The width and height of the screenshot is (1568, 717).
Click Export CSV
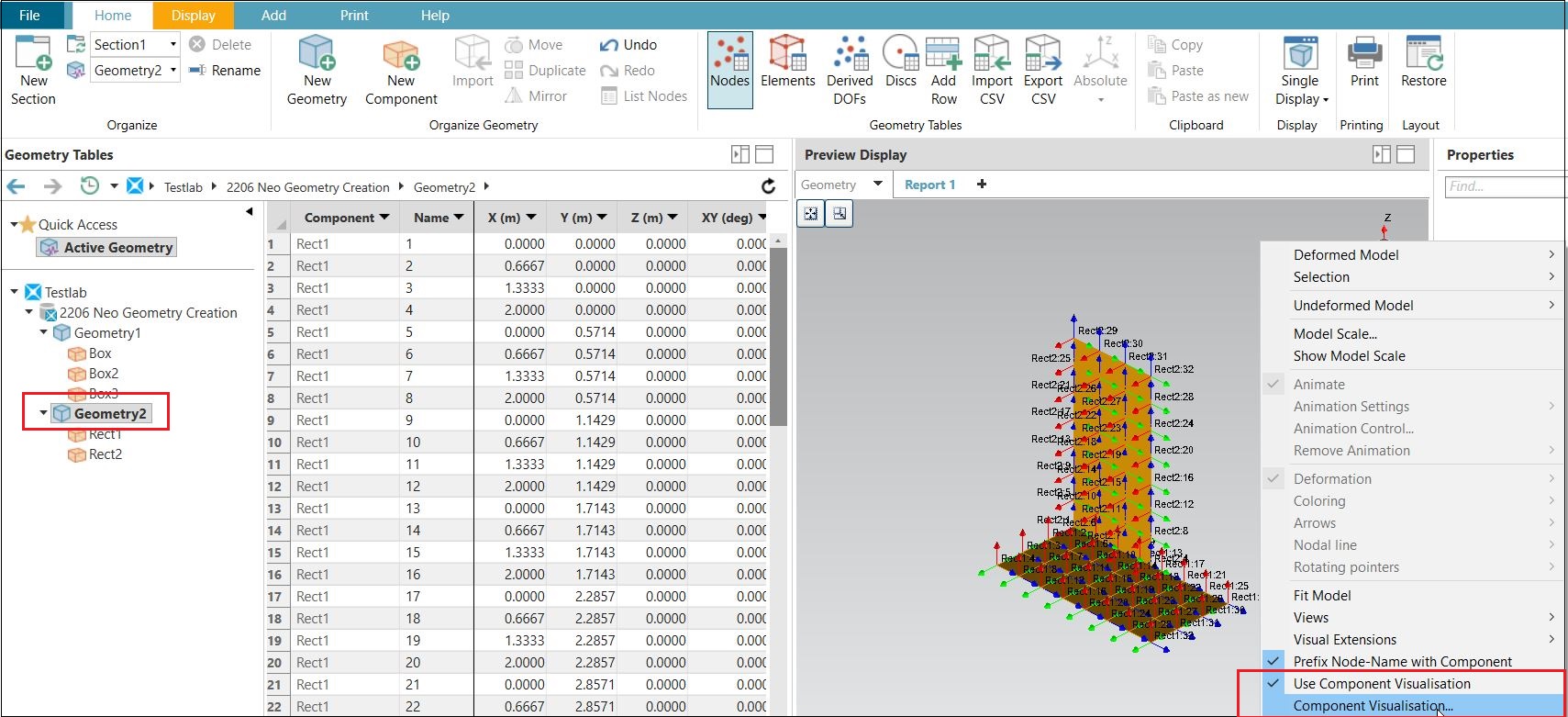click(1043, 71)
